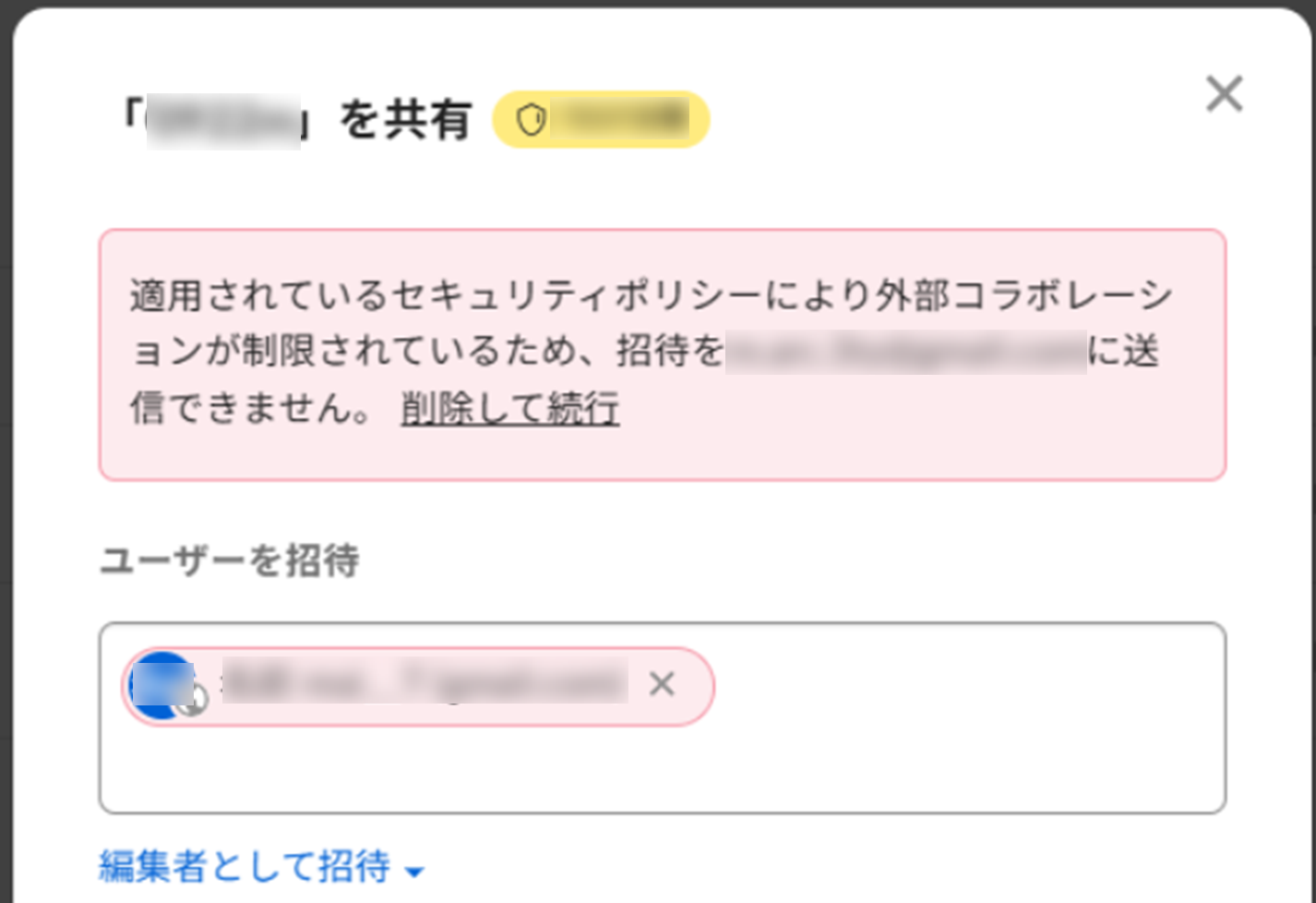
Task: Click the dark backdrop strip above the dialog
Action: [646, 4]
